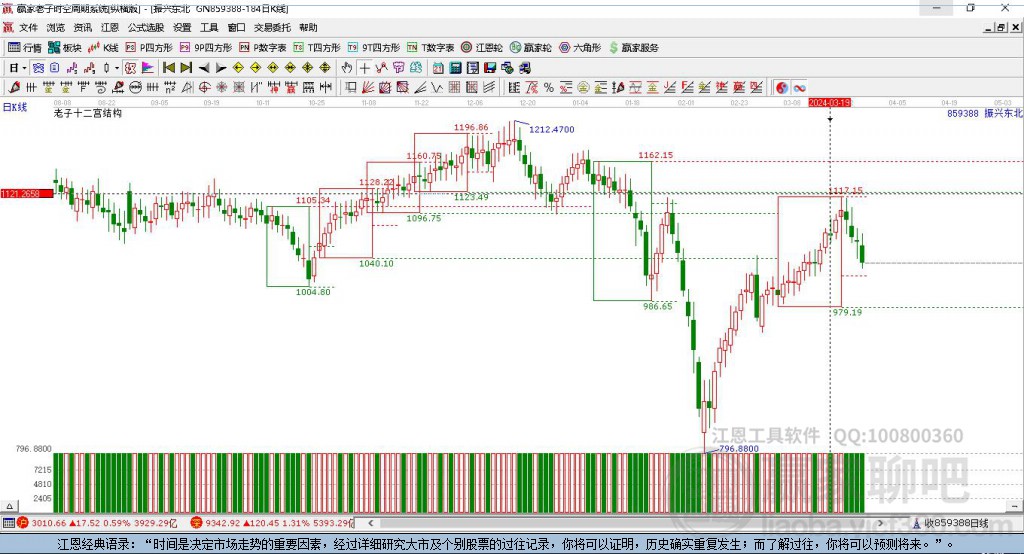
Task: Click the red-blue yin-yang icon
Action: pyautogui.click(x=781, y=88)
